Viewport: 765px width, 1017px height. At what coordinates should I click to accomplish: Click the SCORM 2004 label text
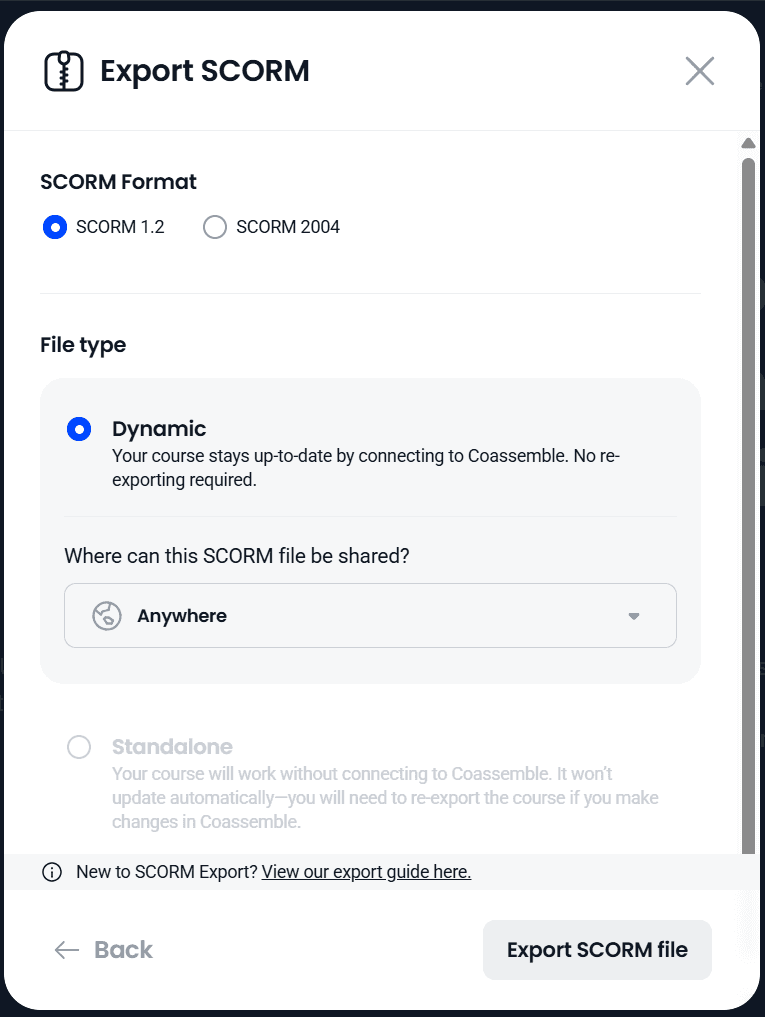pyautogui.click(x=288, y=227)
